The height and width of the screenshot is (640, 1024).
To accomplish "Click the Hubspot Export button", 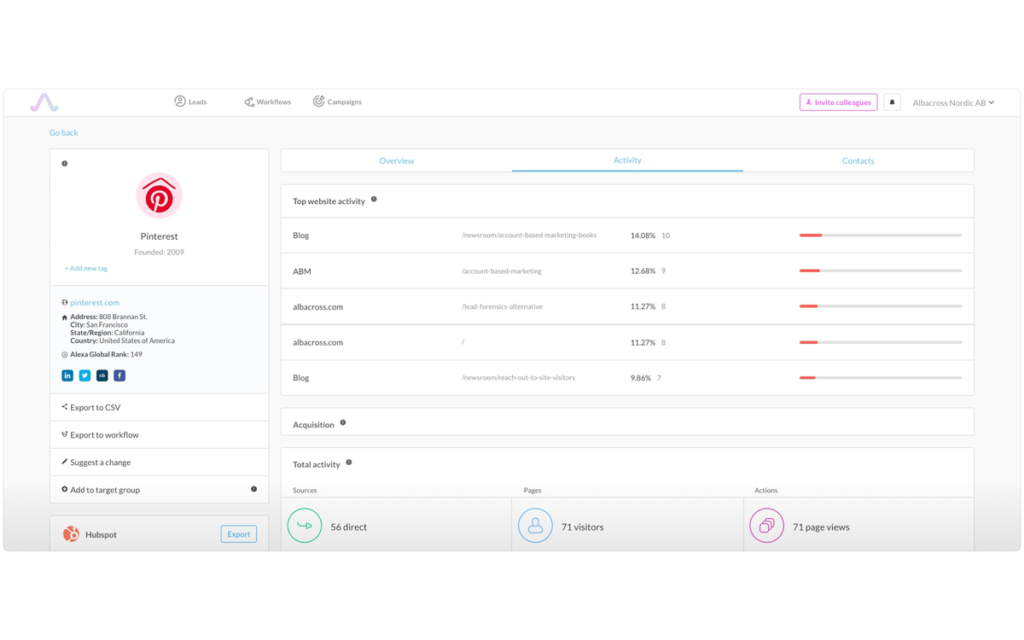I will pos(238,534).
